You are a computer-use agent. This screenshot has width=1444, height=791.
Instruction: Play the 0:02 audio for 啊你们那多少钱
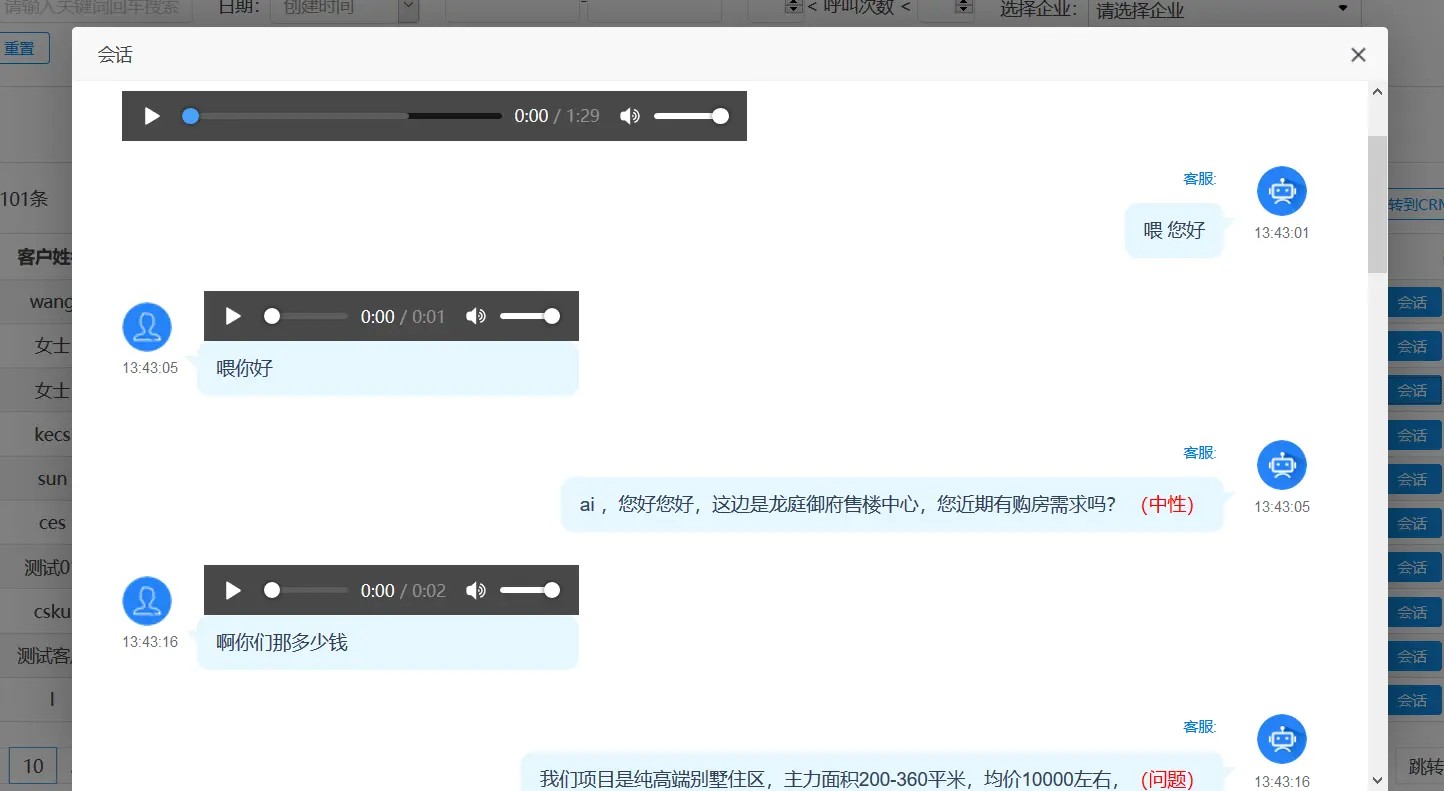pyautogui.click(x=233, y=590)
